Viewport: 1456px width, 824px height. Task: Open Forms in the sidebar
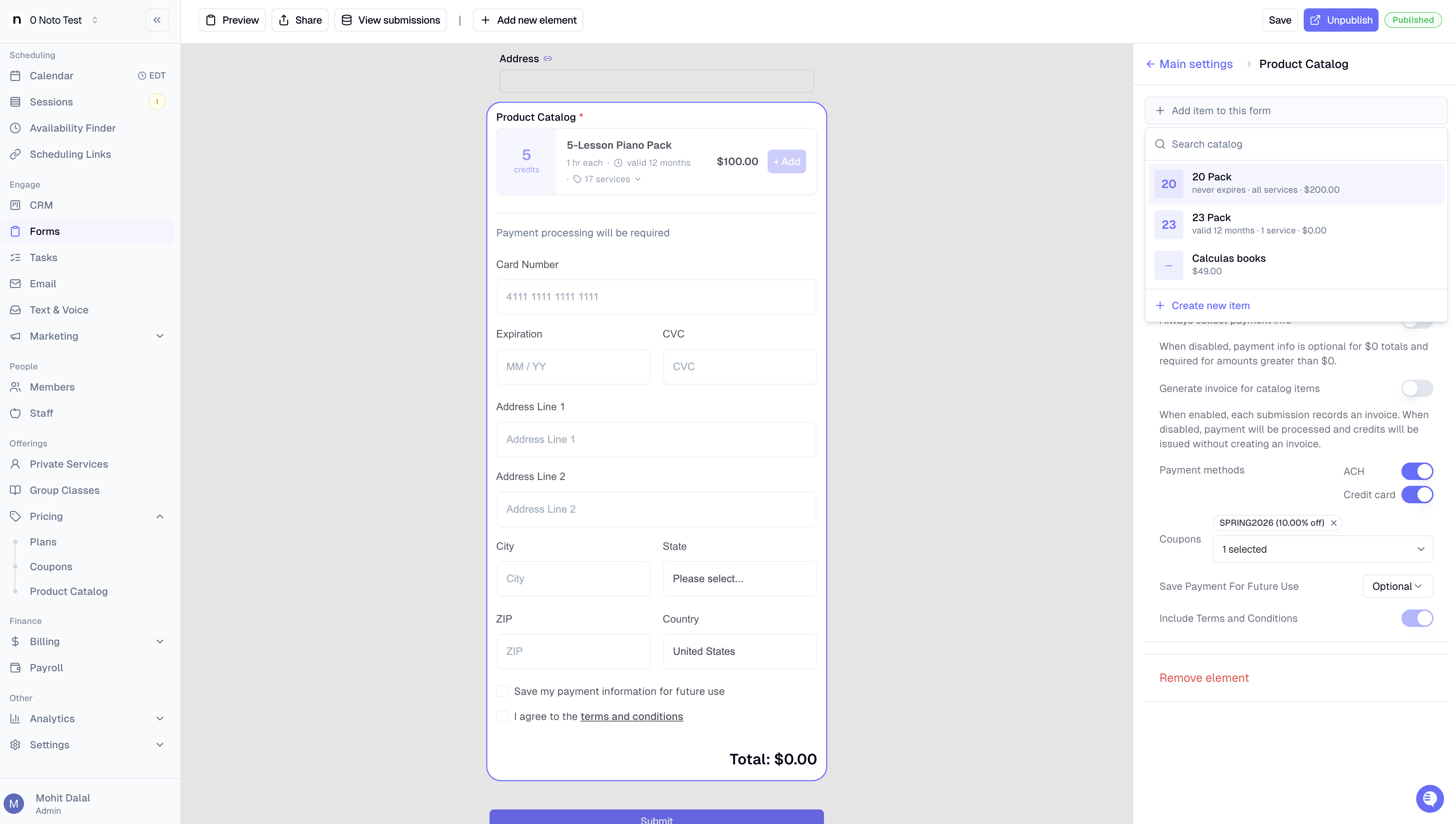[88, 232]
